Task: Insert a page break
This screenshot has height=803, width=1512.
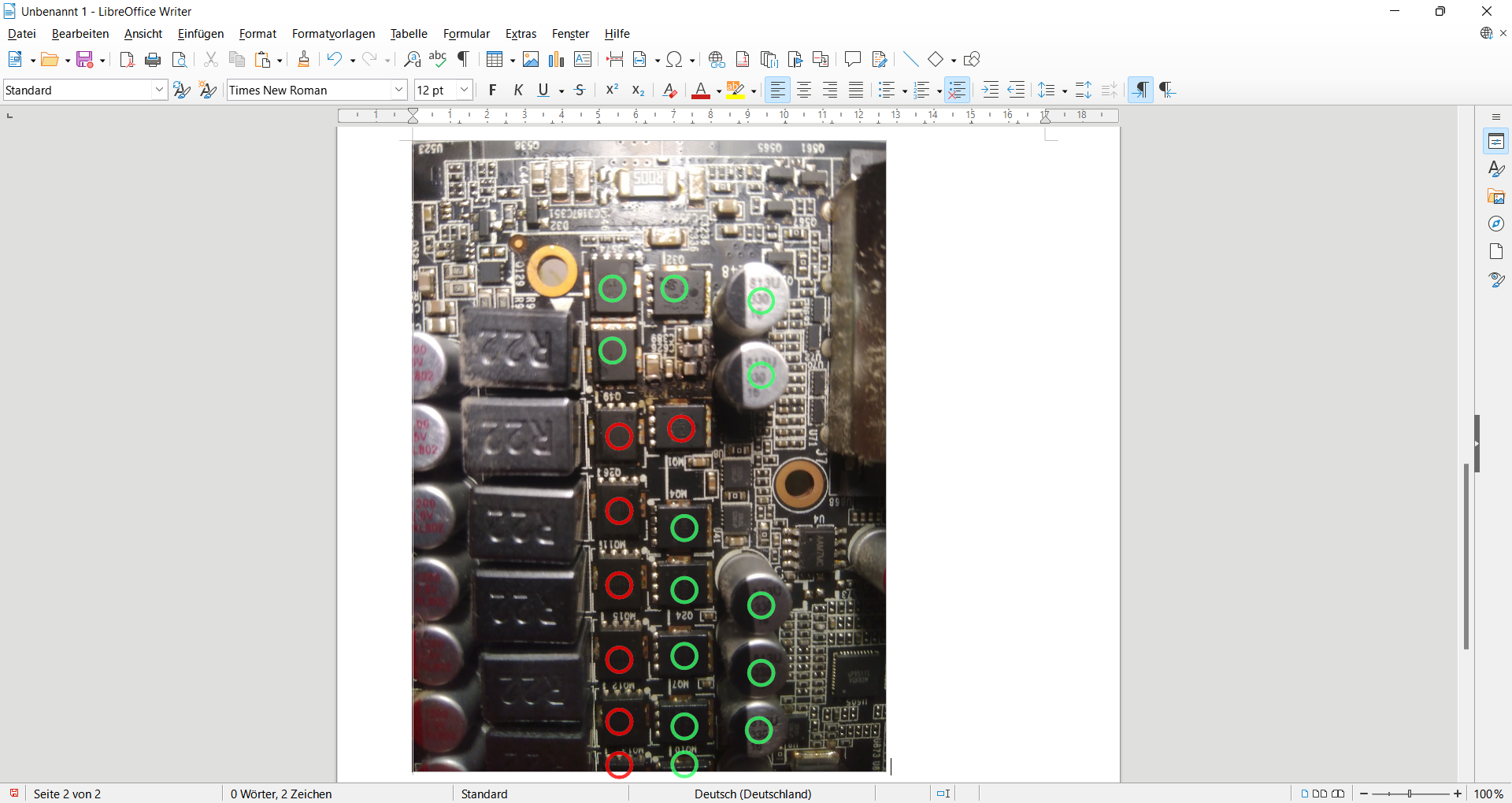Action: [x=614, y=59]
